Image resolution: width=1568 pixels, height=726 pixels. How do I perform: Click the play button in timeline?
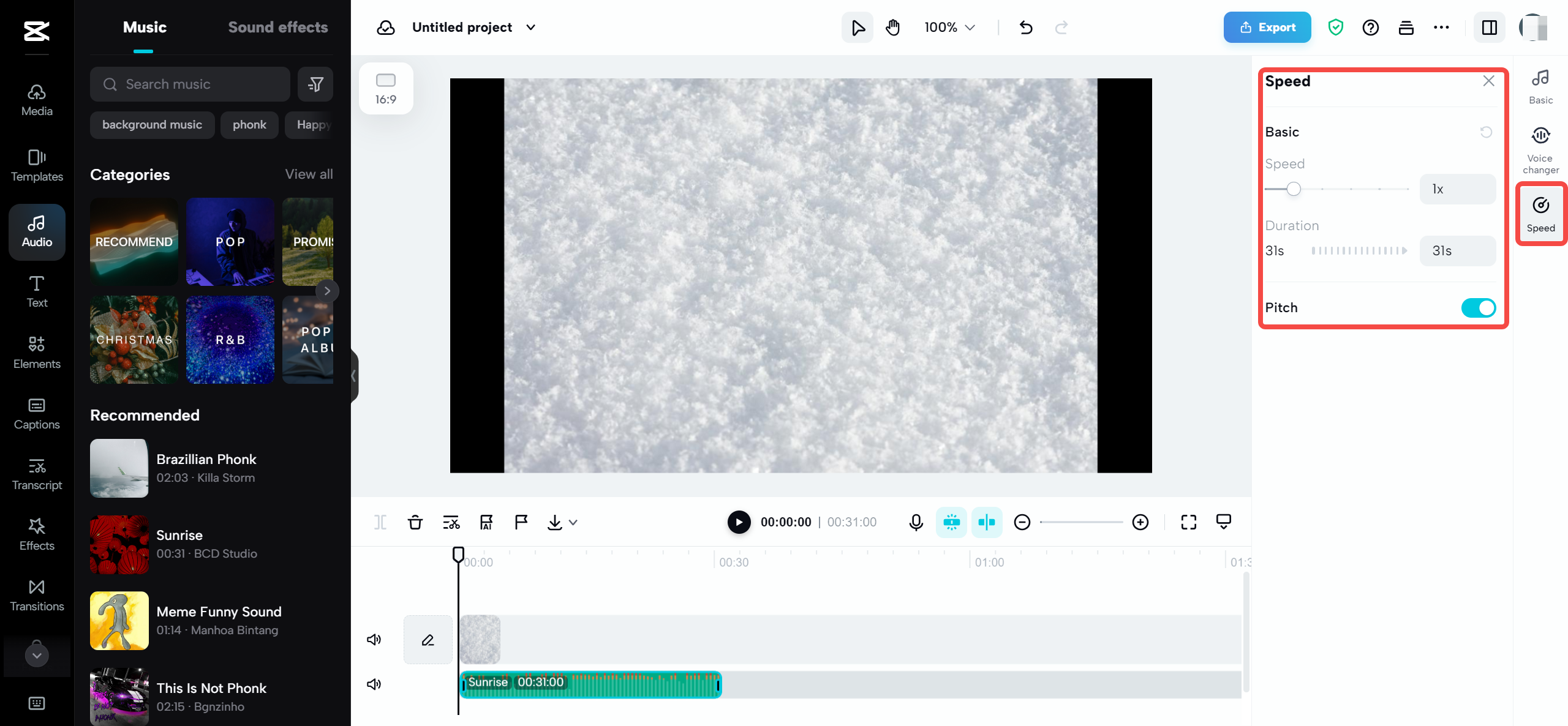click(x=739, y=522)
